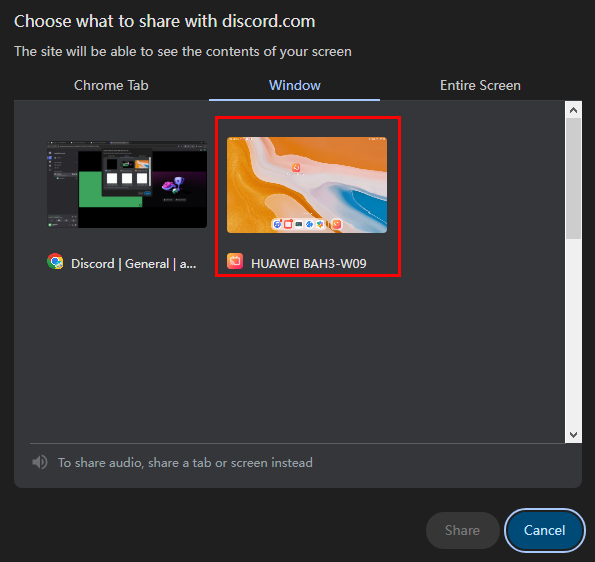The image size is (595, 562).
Task: Click the Share button
Action: (x=462, y=530)
